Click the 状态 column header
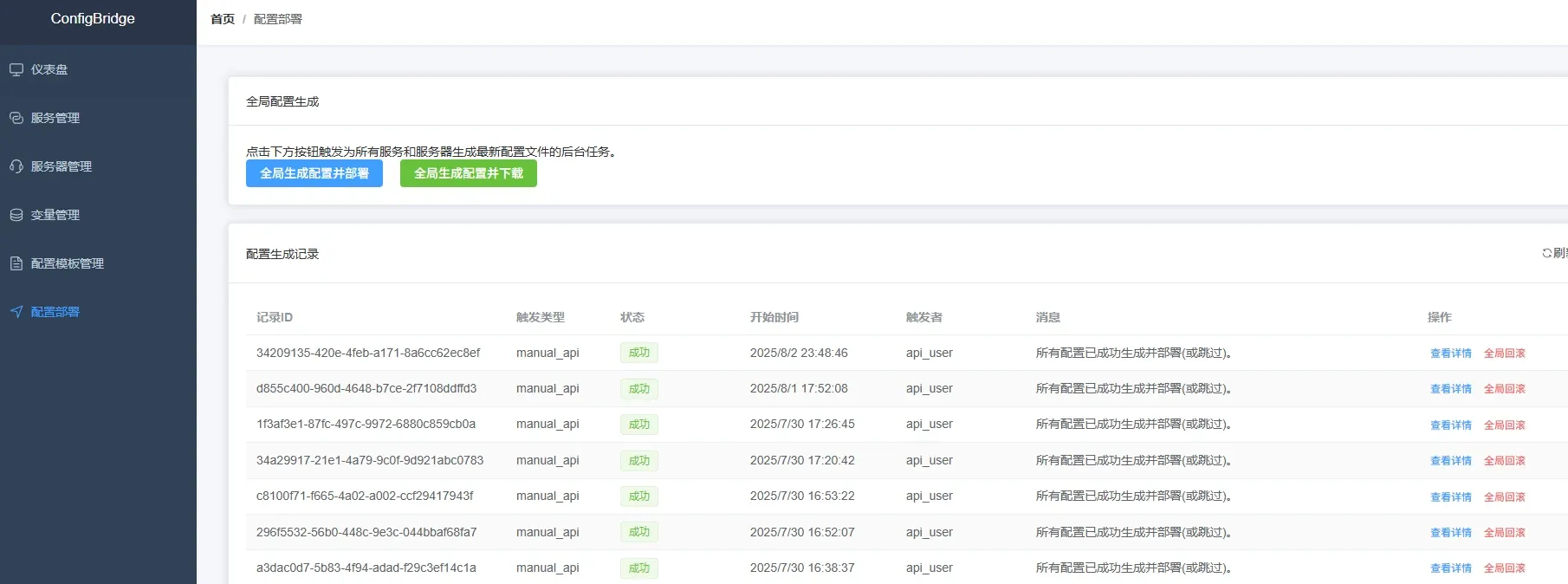Viewport: 1568px width, 584px height. 632,317
